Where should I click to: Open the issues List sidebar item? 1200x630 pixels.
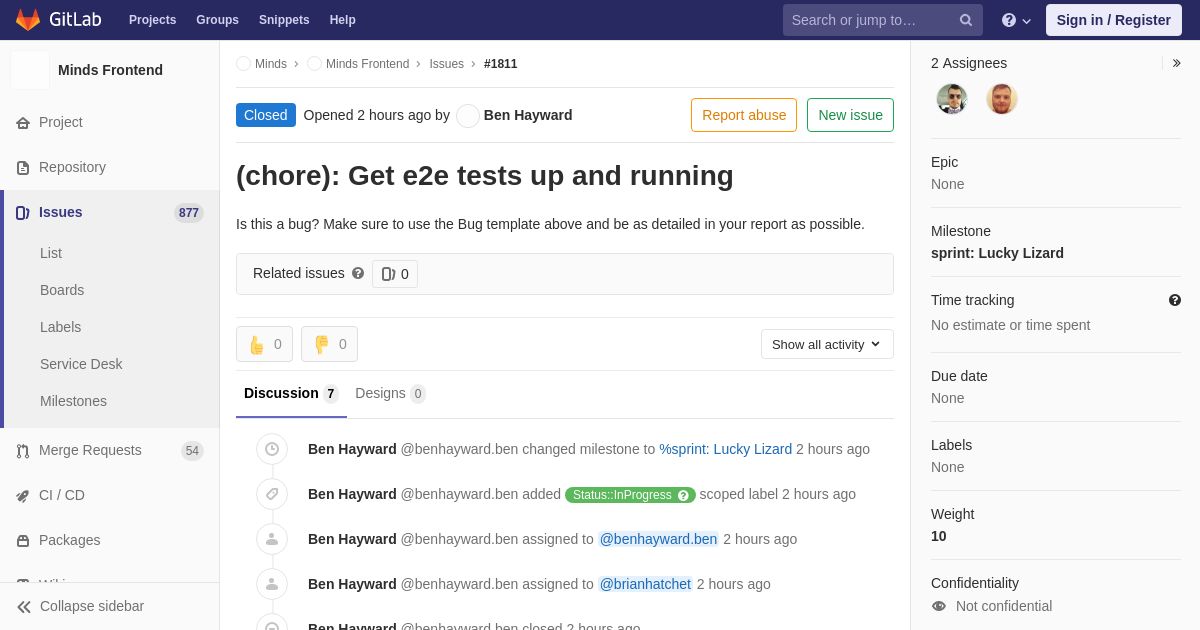click(x=51, y=253)
